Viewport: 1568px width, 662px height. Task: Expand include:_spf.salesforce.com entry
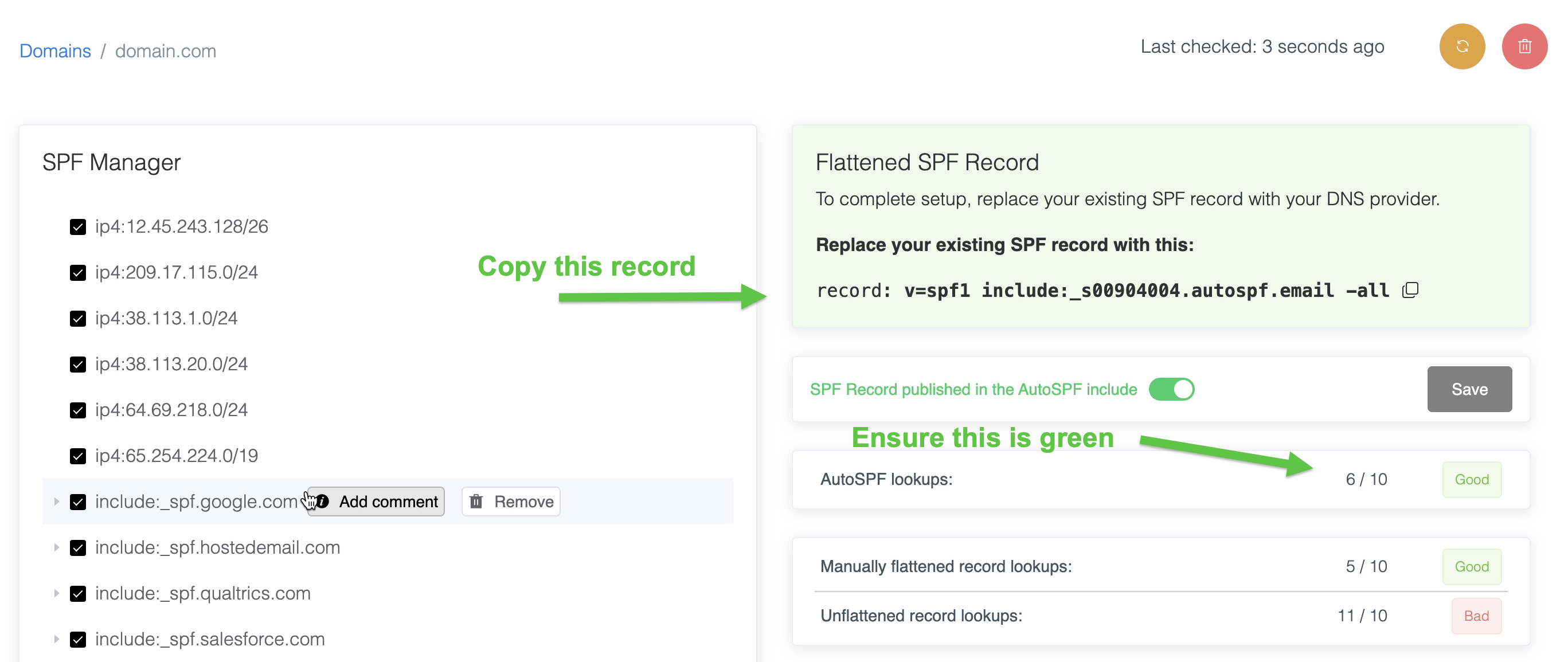(57, 639)
